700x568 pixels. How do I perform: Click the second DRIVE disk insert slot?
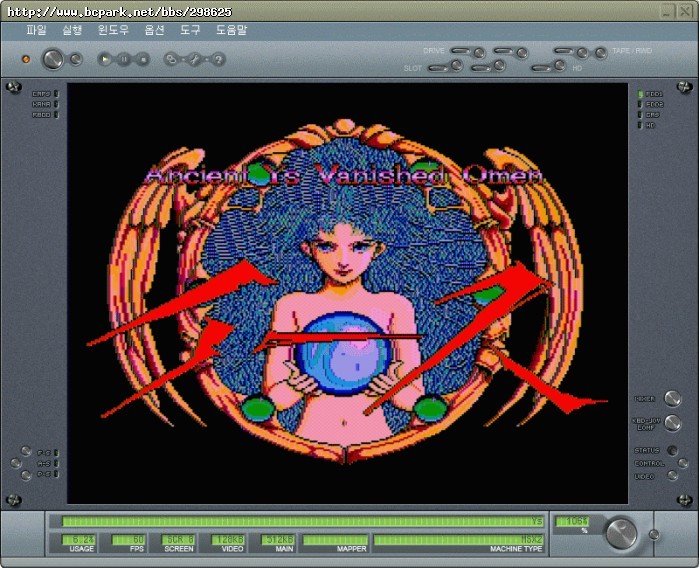coord(503,51)
